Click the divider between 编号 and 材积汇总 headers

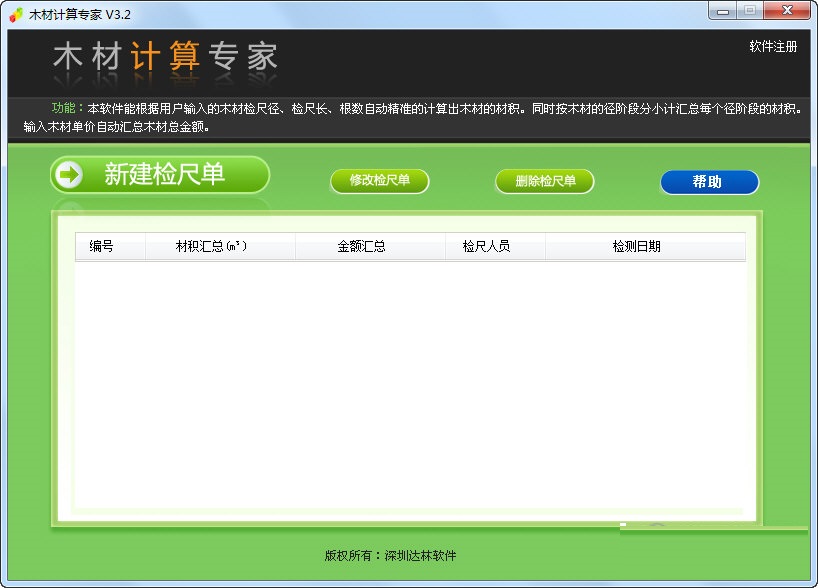click(x=146, y=246)
